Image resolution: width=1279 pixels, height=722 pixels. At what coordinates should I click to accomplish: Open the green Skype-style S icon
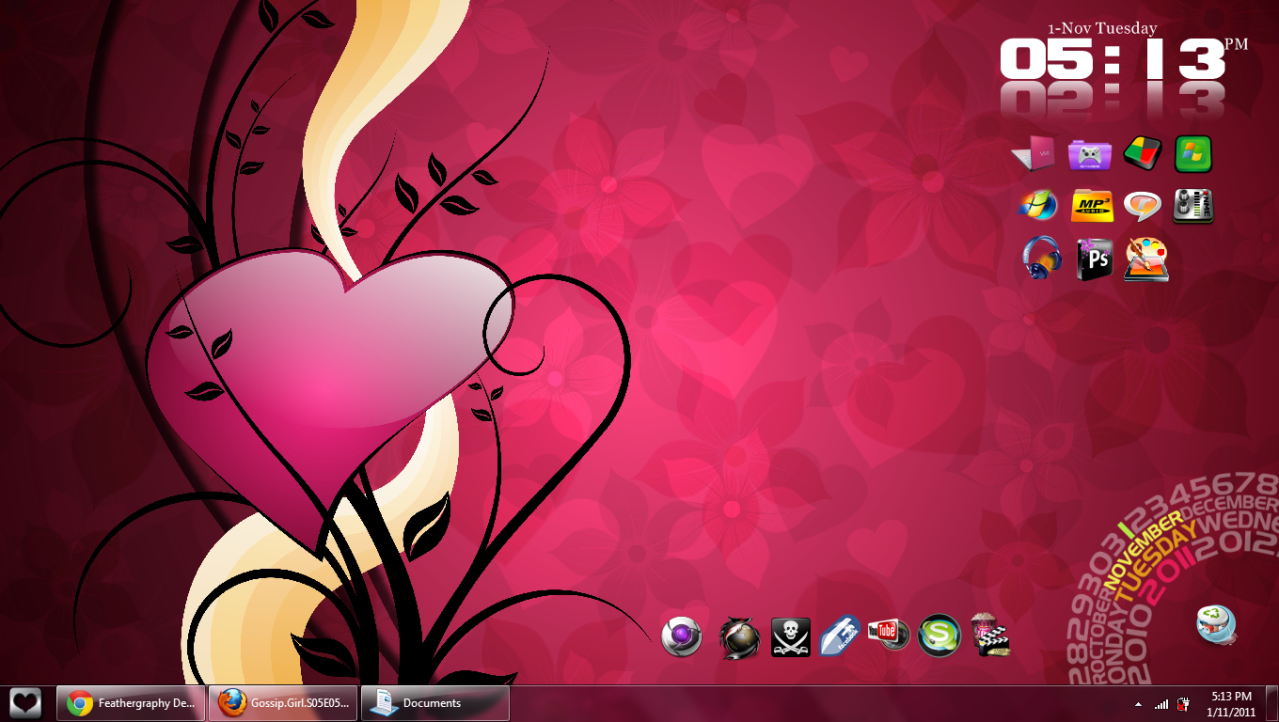939,636
